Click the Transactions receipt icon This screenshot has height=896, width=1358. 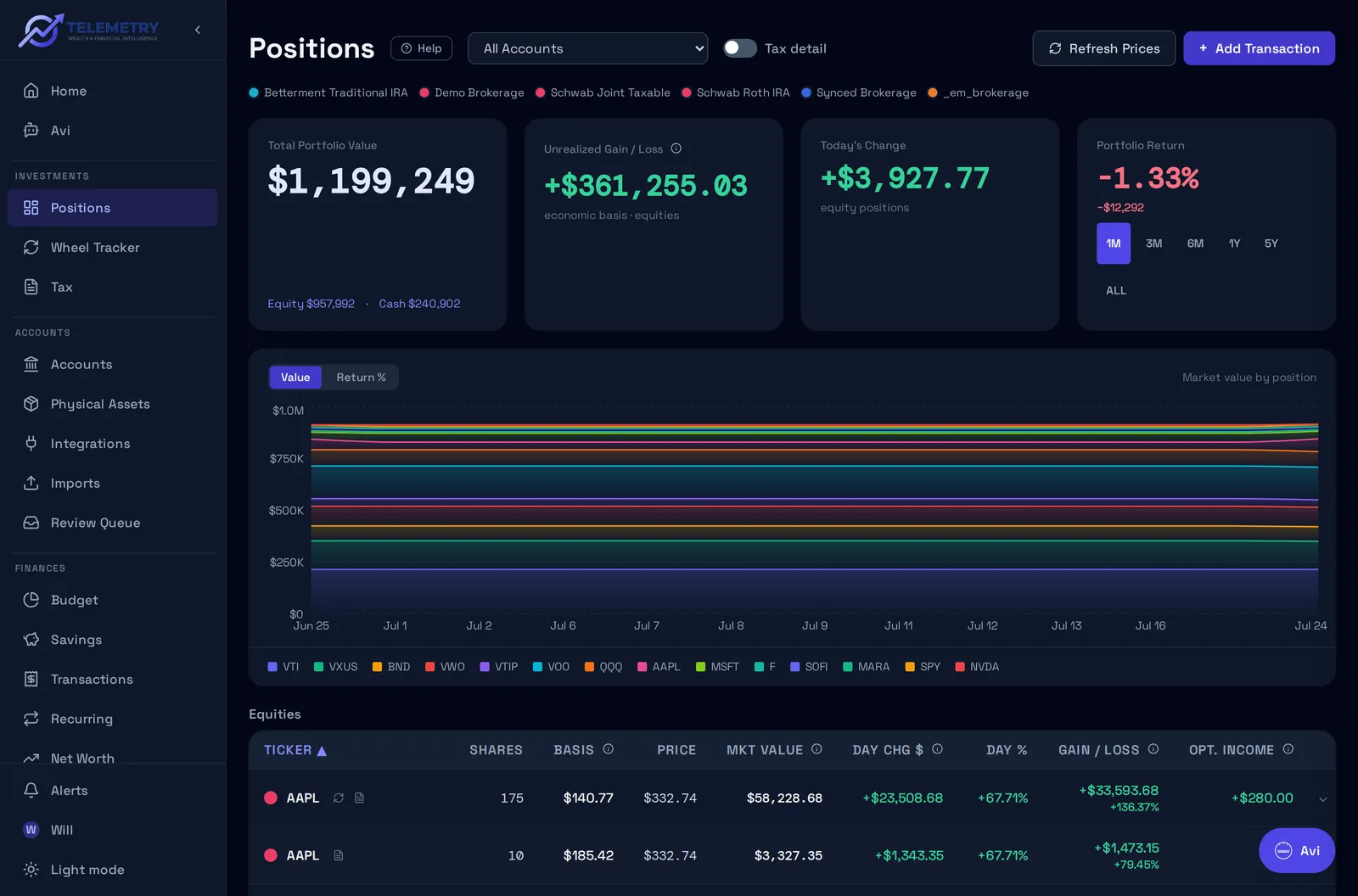[x=31, y=679]
